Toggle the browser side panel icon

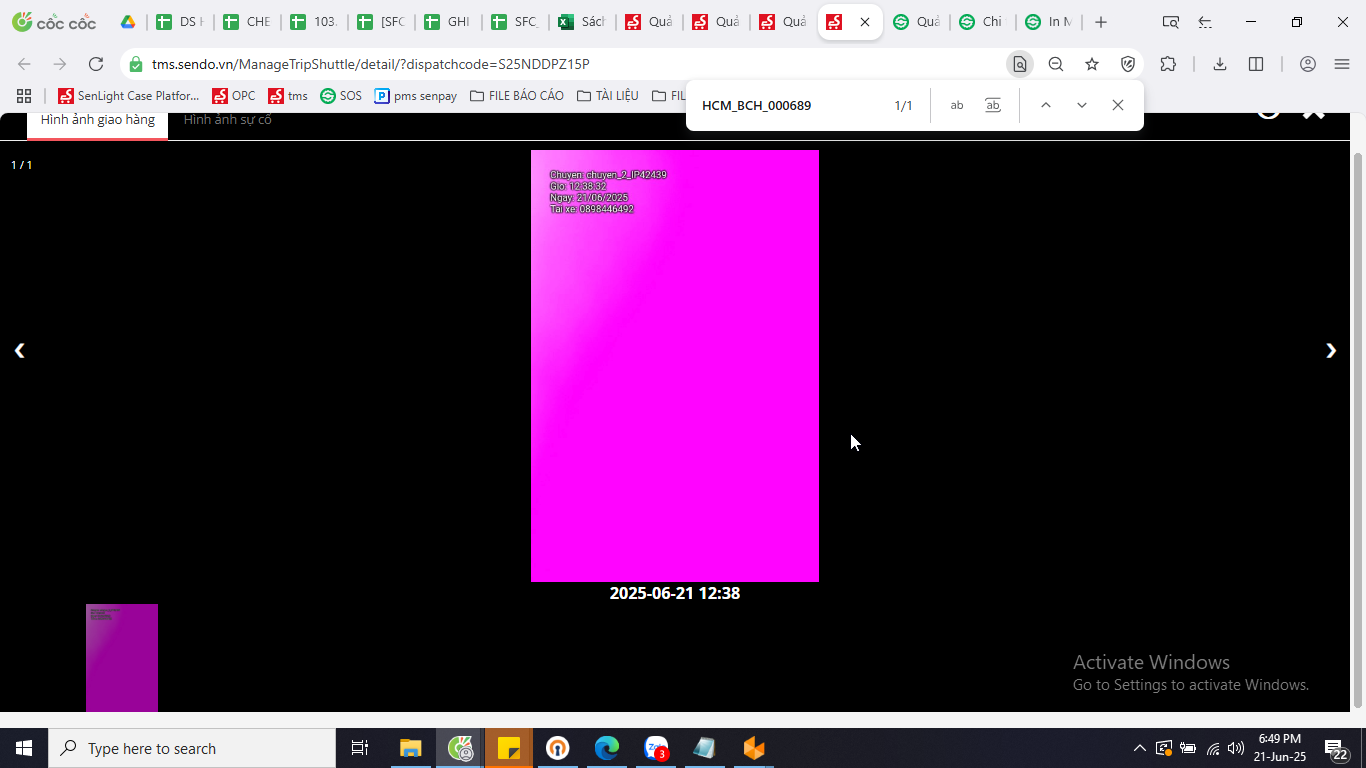point(1256,64)
